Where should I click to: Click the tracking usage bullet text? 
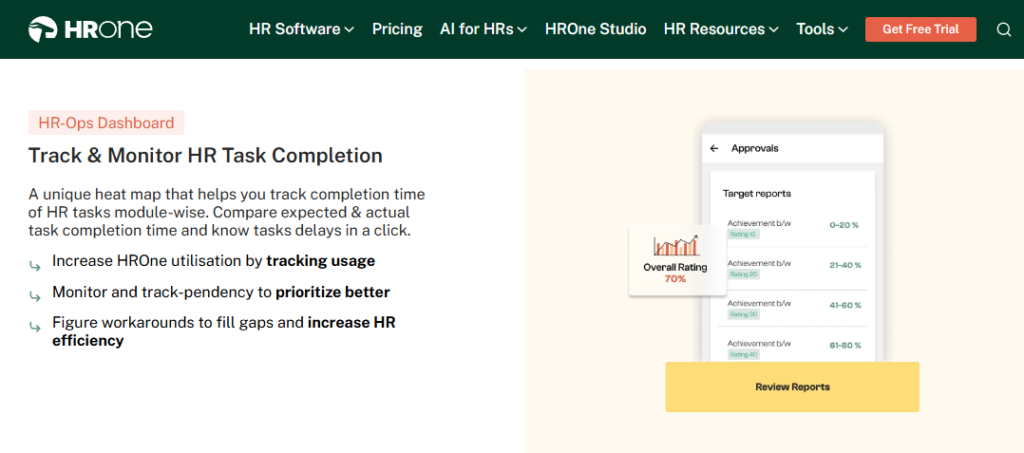pyautogui.click(x=214, y=261)
